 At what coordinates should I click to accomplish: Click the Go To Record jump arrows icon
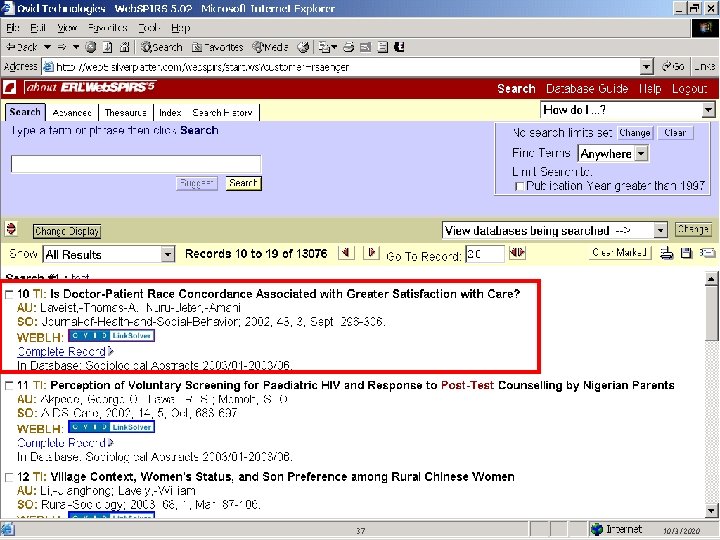[x=518, y=253]
